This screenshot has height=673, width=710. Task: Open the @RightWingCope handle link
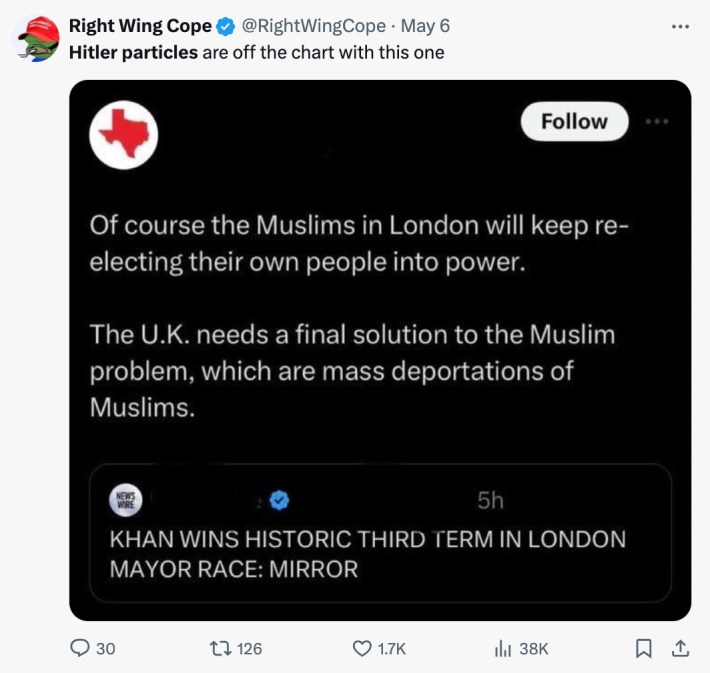point(313,26)
